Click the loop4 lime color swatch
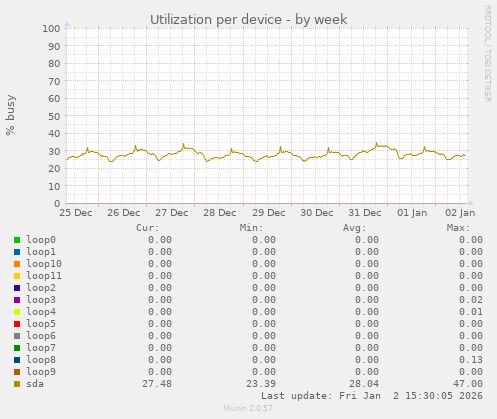This screenshot has height=419, width=497. pyautogui.click(x=17, y=312)
